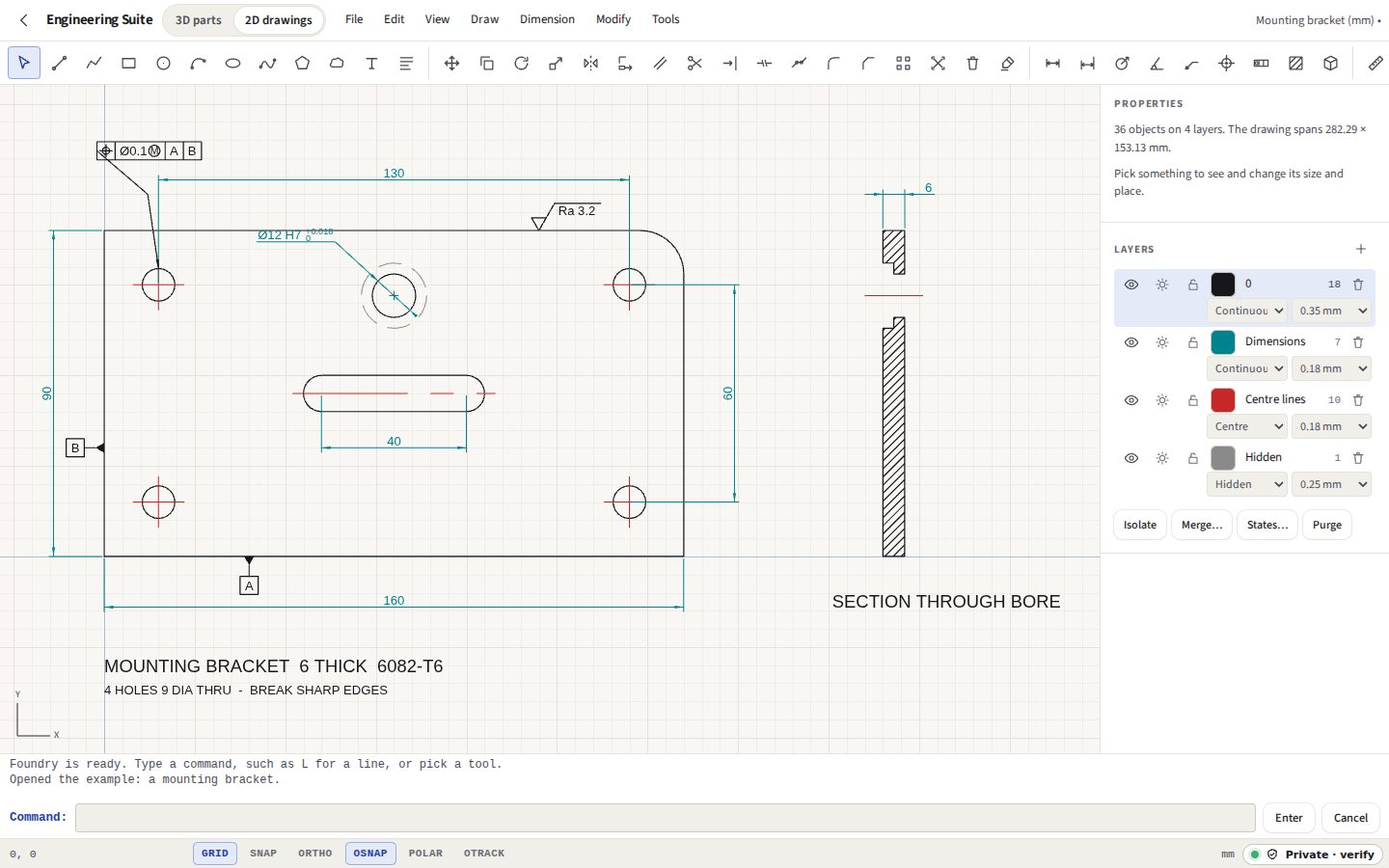
Task: Toggle visibility of the Centre lines layer
Action: (x=1131, y=400)
